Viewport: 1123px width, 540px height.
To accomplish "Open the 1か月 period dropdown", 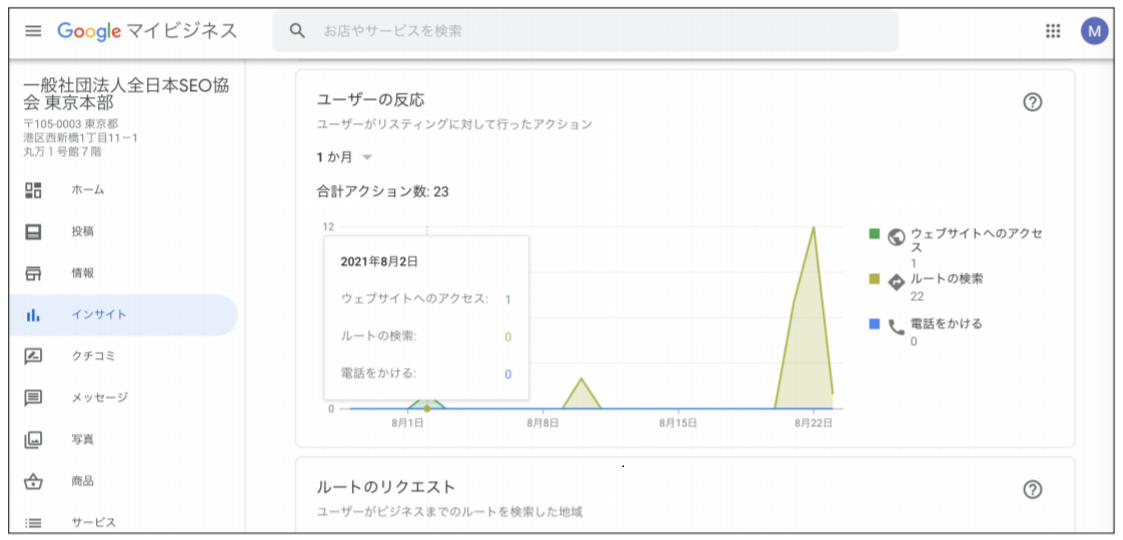I will coord(344,157).
